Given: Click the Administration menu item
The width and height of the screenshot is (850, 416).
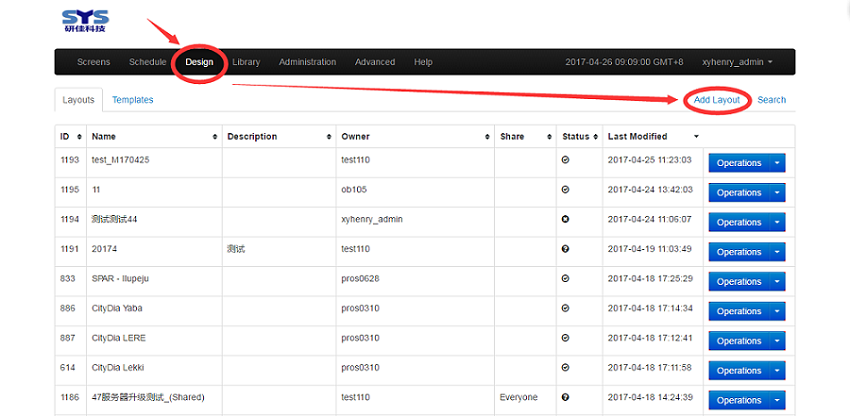Looking at the screenshot, I should pyautogui.click(x=307, y=62).
